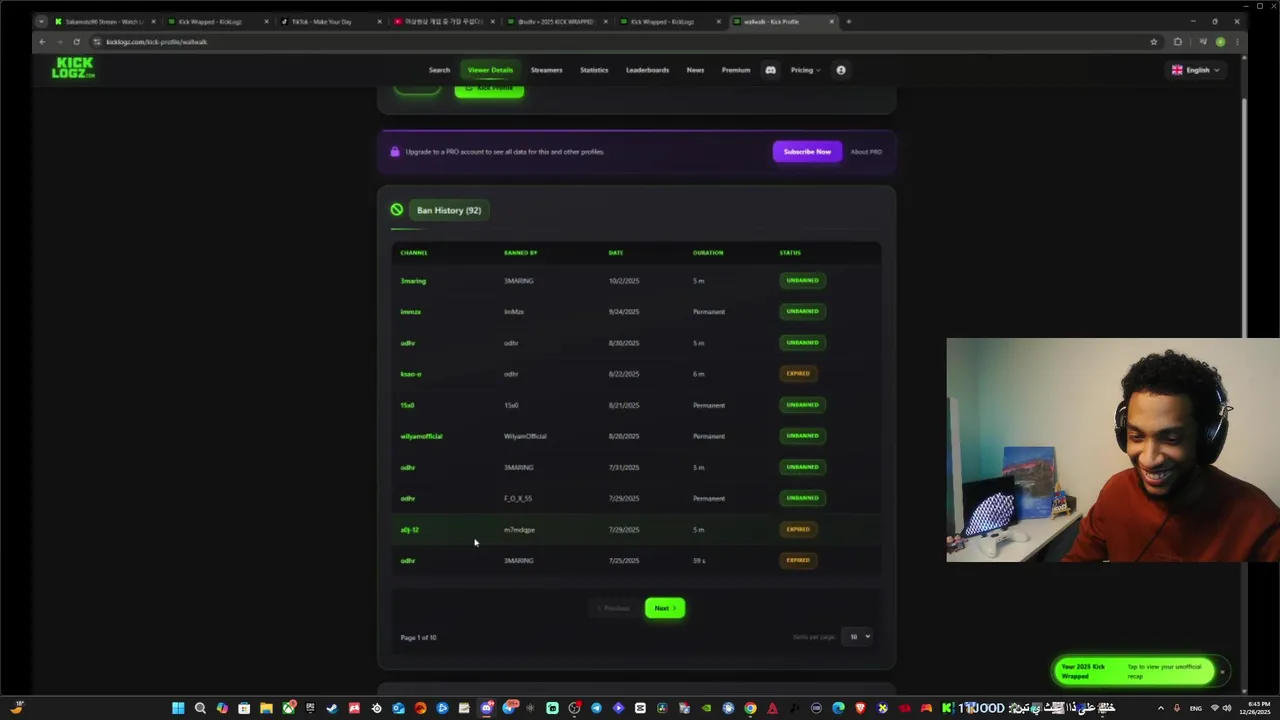Click the date 10/2/2025
Image resolution: width=1280 pixels, height=720 pixels.
point(624,281)
